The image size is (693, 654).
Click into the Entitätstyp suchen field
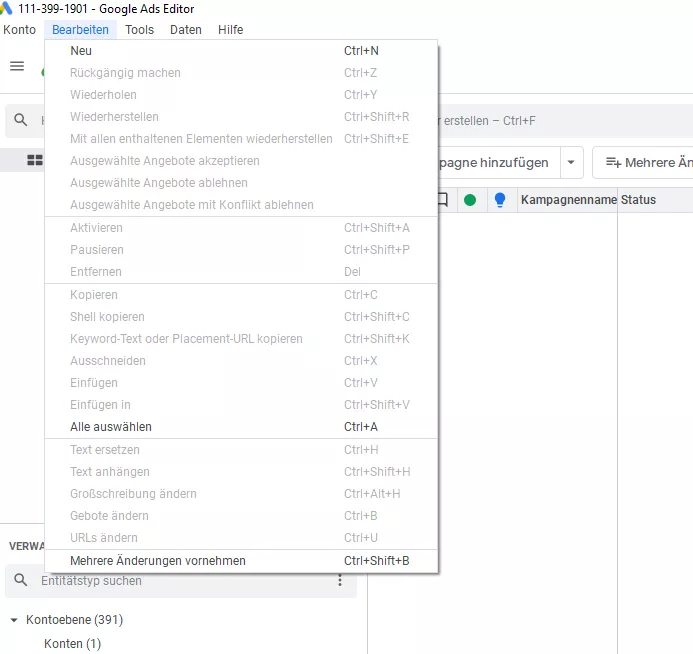[181, 581]
